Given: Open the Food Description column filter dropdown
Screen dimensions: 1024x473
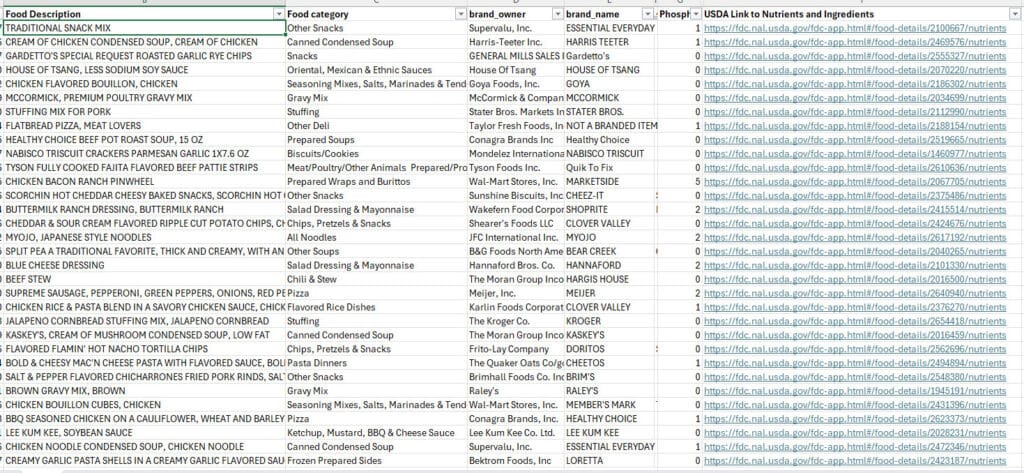Looking at the screenshot, I should [280, 14].
